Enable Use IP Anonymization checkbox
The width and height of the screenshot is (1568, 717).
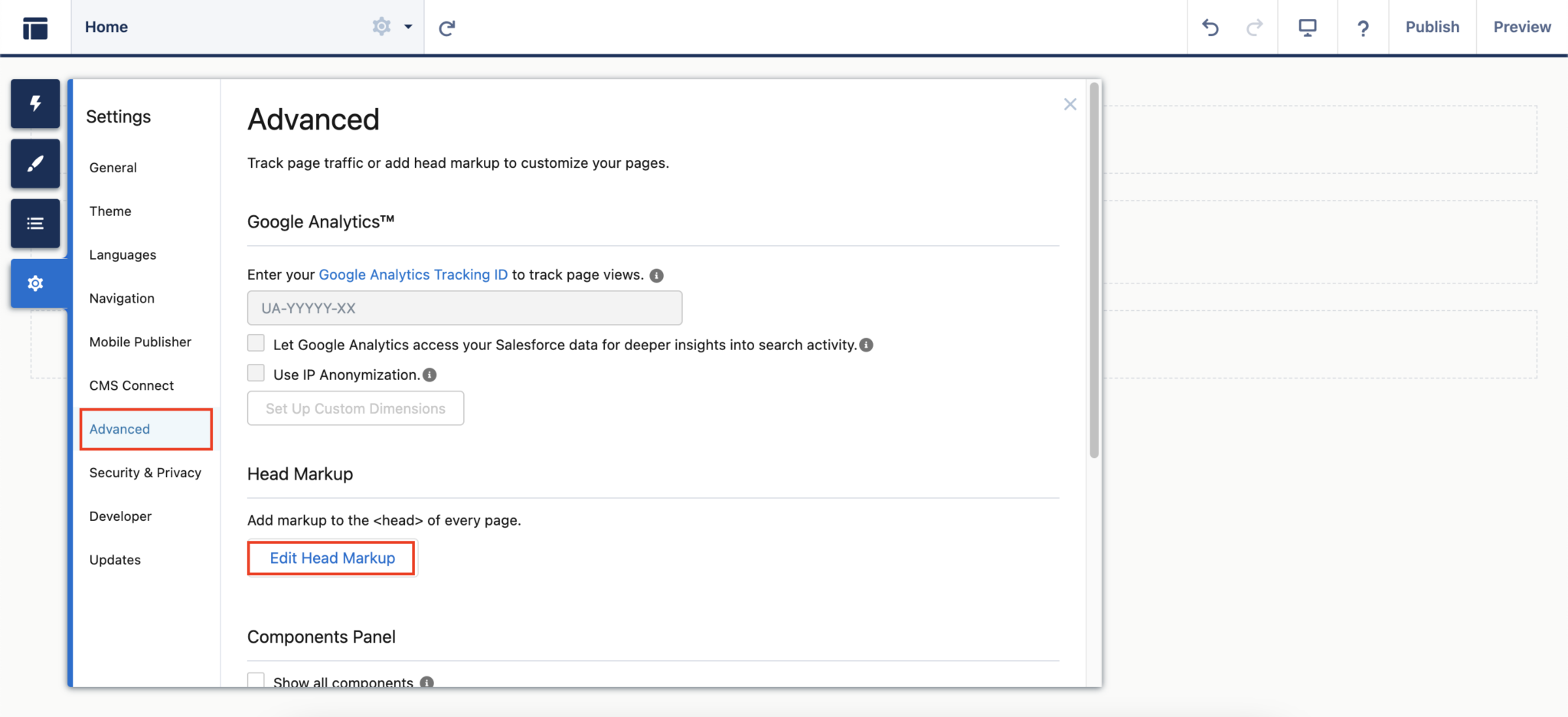point(256,373)
